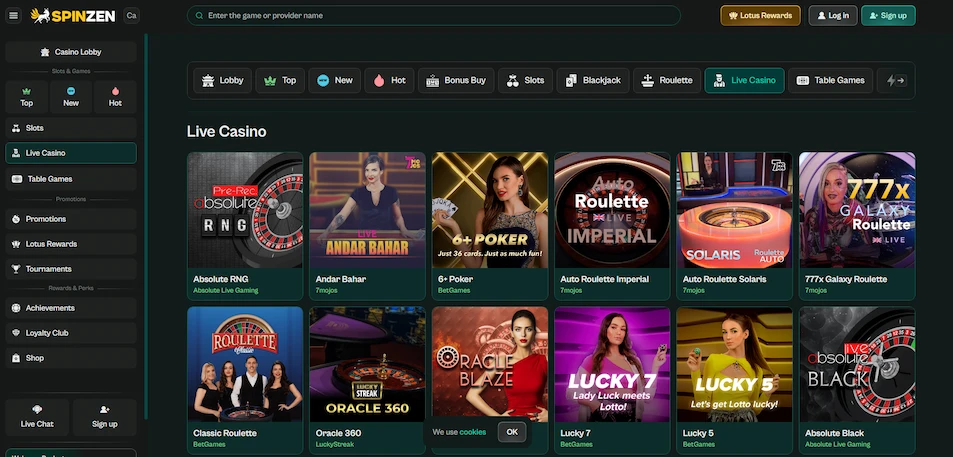Select the Top category tab
The height and width of the screenshot is (457, 953).
pyautogui.click(x=280, y=80)
